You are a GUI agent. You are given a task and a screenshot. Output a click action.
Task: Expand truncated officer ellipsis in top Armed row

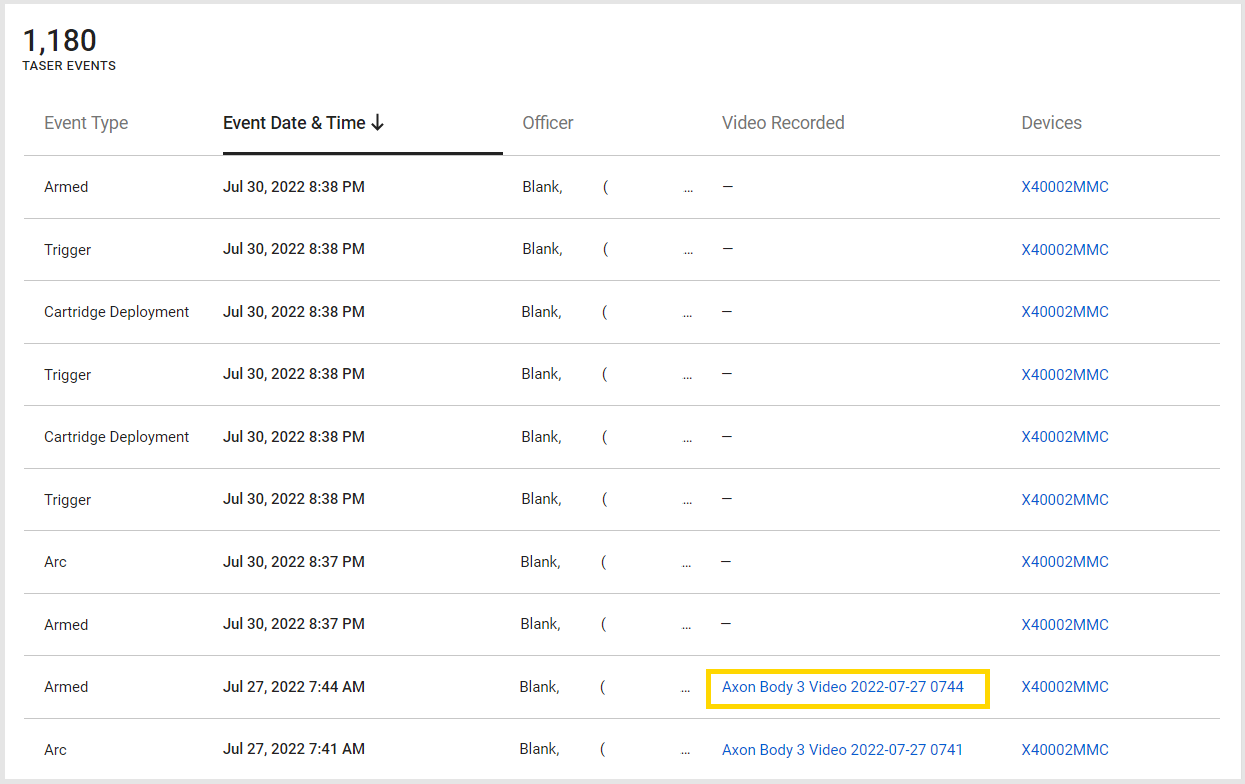[688, 188]
